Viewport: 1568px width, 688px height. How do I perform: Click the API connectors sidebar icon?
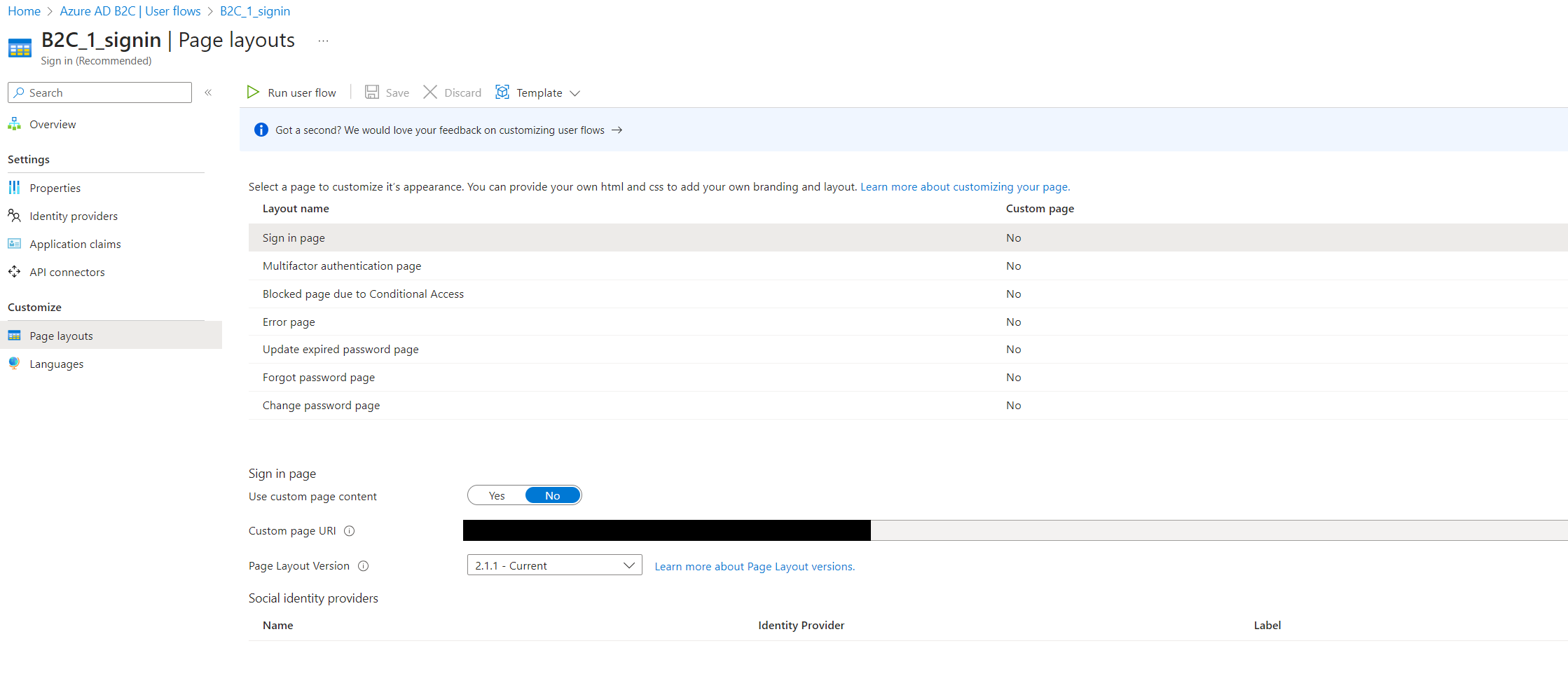[x=14, y=272]
